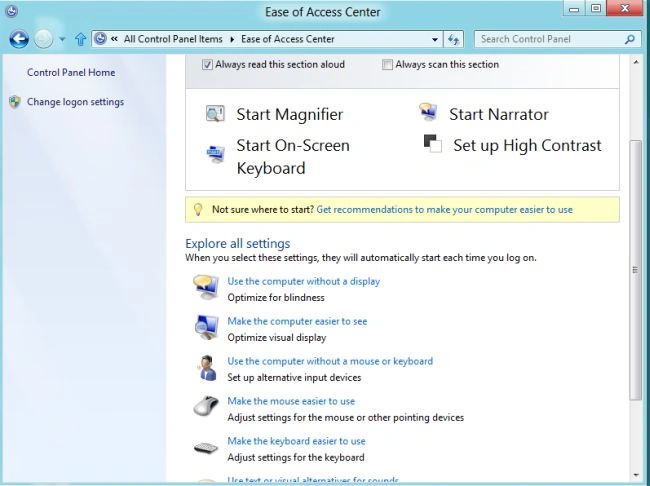This screenshot has width=650, height=486.
Task: Click the computer without a display icon
Action: point(206,287)
